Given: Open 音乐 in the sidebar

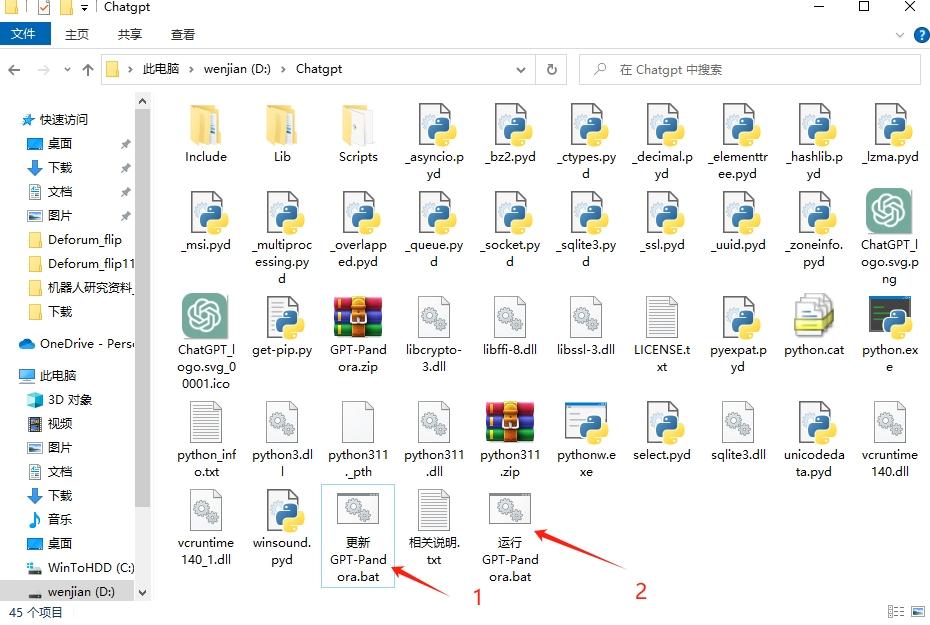Looking at the screenshot, I should click(59, 519).
